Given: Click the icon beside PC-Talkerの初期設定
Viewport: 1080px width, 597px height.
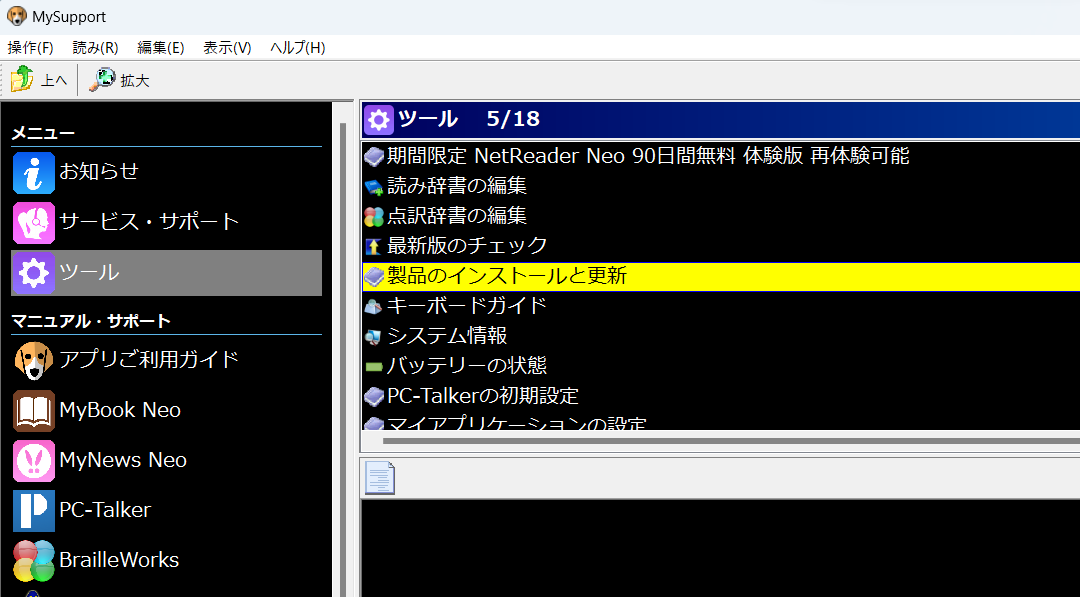Looking at the screenshot, I should click(373, 397).
